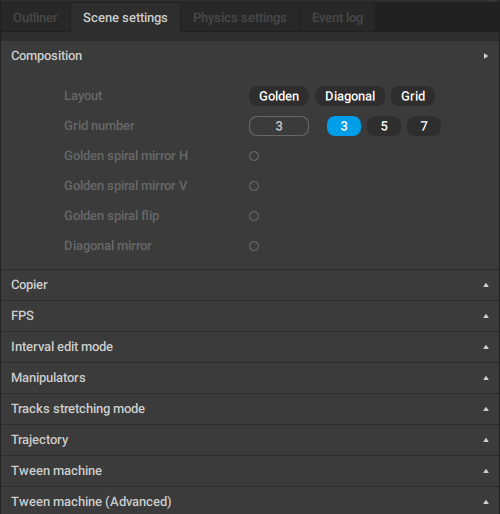Collapse the Composition section arrow

pos(486,56)
